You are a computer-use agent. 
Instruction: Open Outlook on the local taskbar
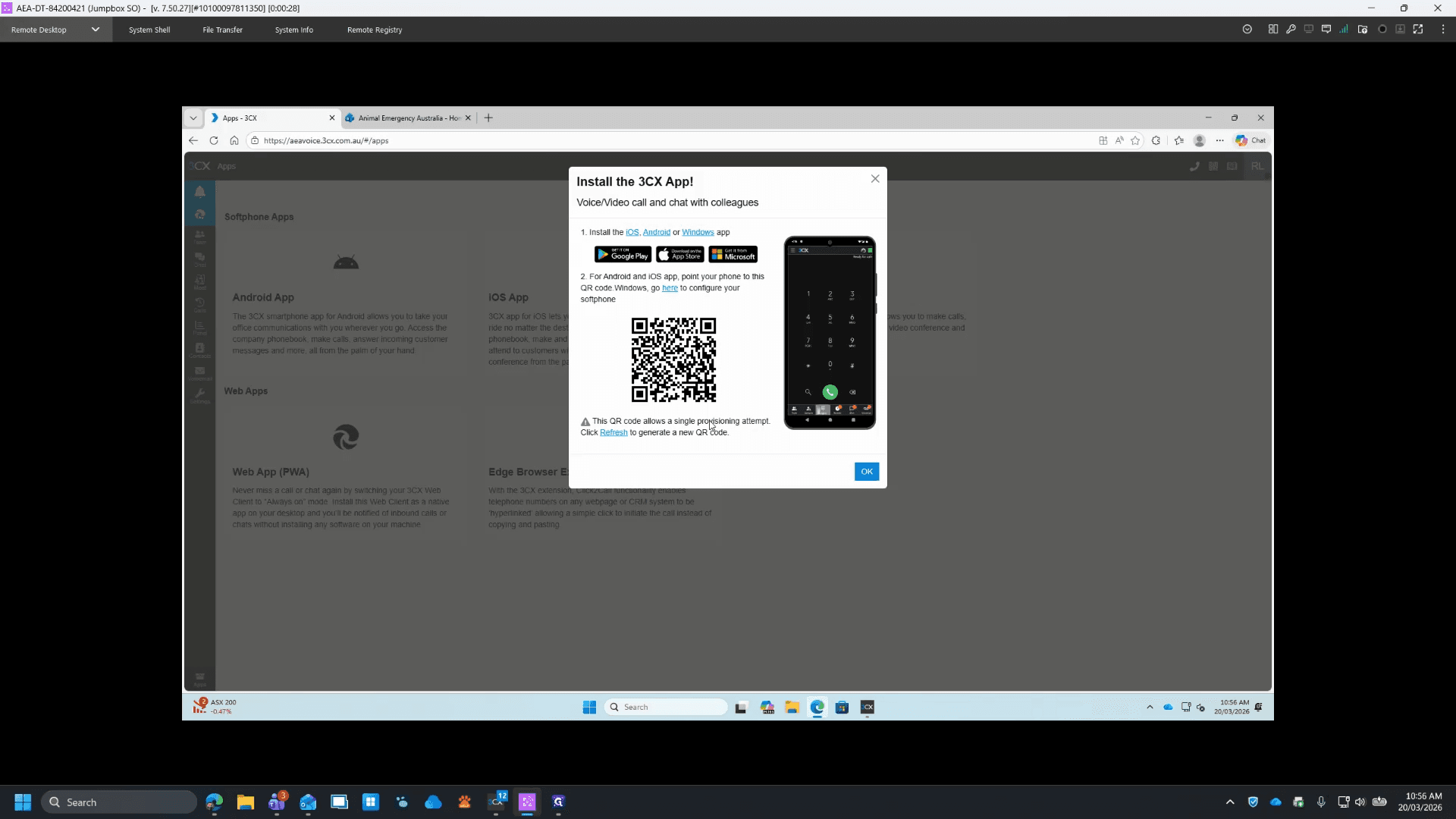pyautogui.click(x=308, y=802)
